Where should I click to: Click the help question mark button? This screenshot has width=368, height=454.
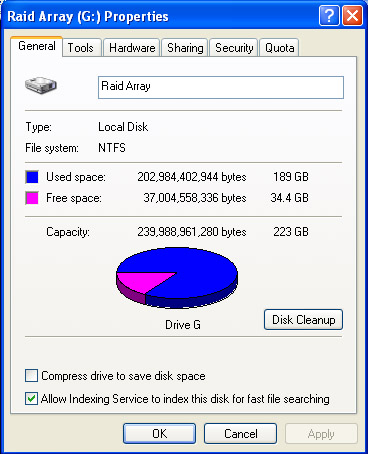[x=329, y=15]
